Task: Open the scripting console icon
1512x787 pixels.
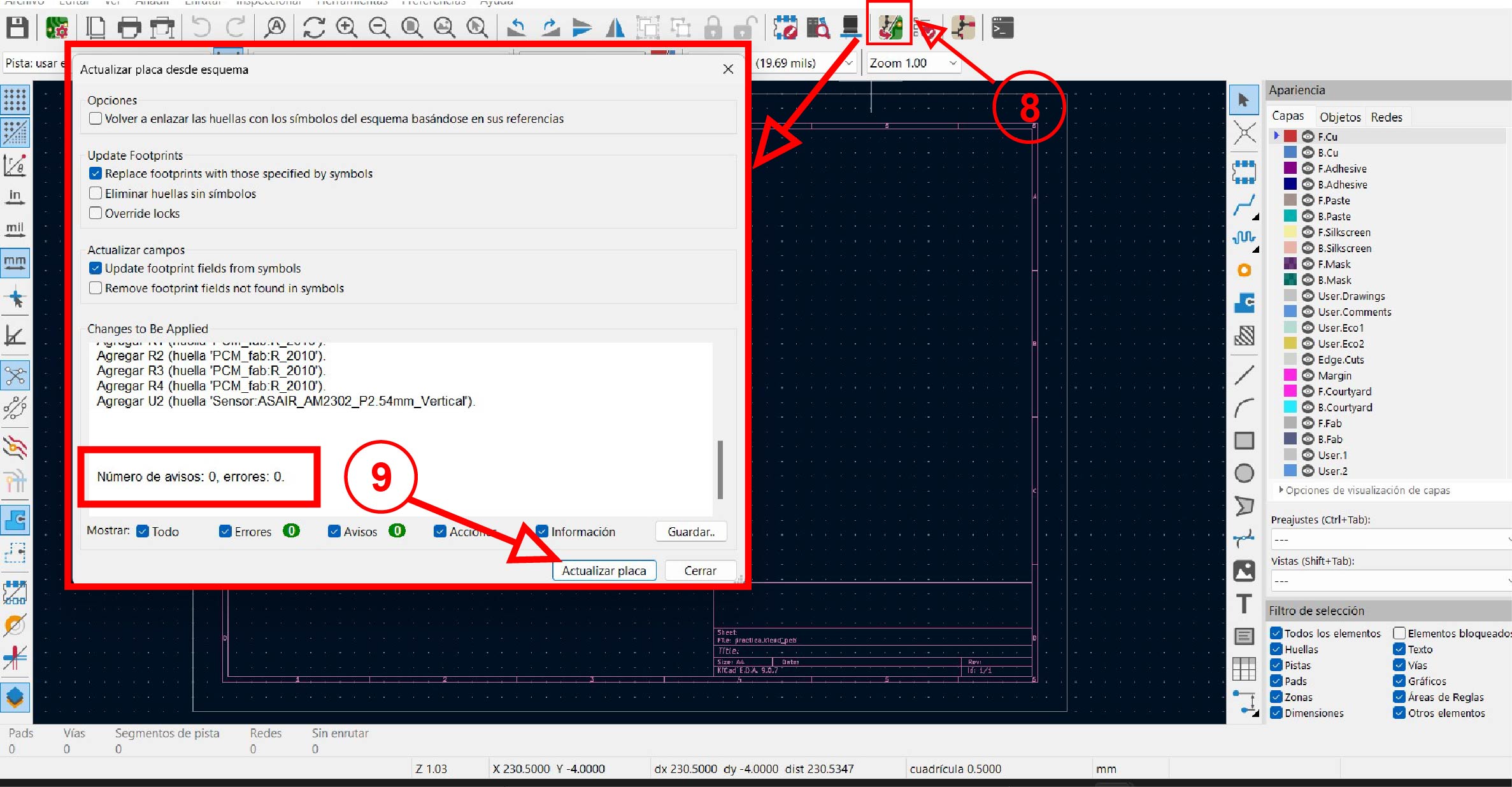Action: coord(1002,27)
